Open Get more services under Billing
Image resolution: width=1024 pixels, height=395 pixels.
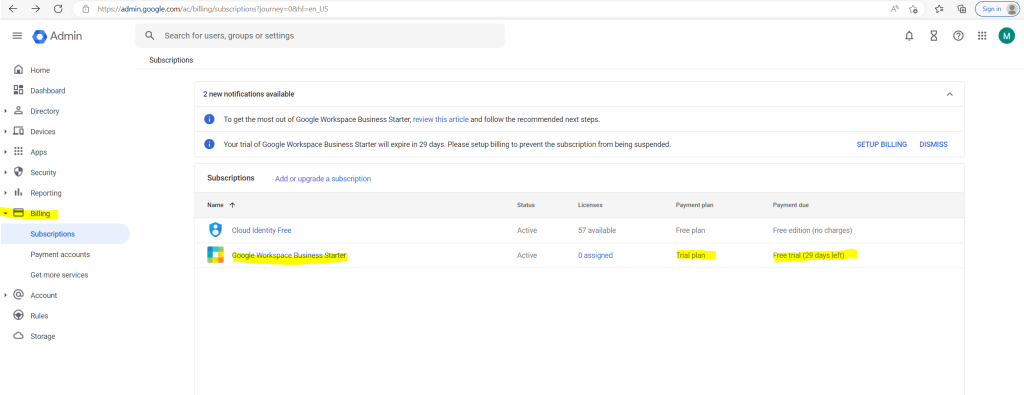point(59,275)
